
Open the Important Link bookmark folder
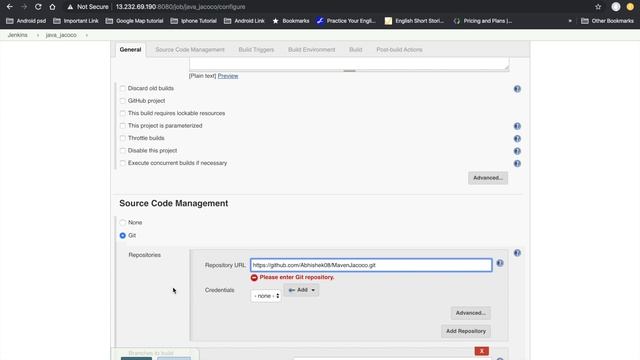76,21
